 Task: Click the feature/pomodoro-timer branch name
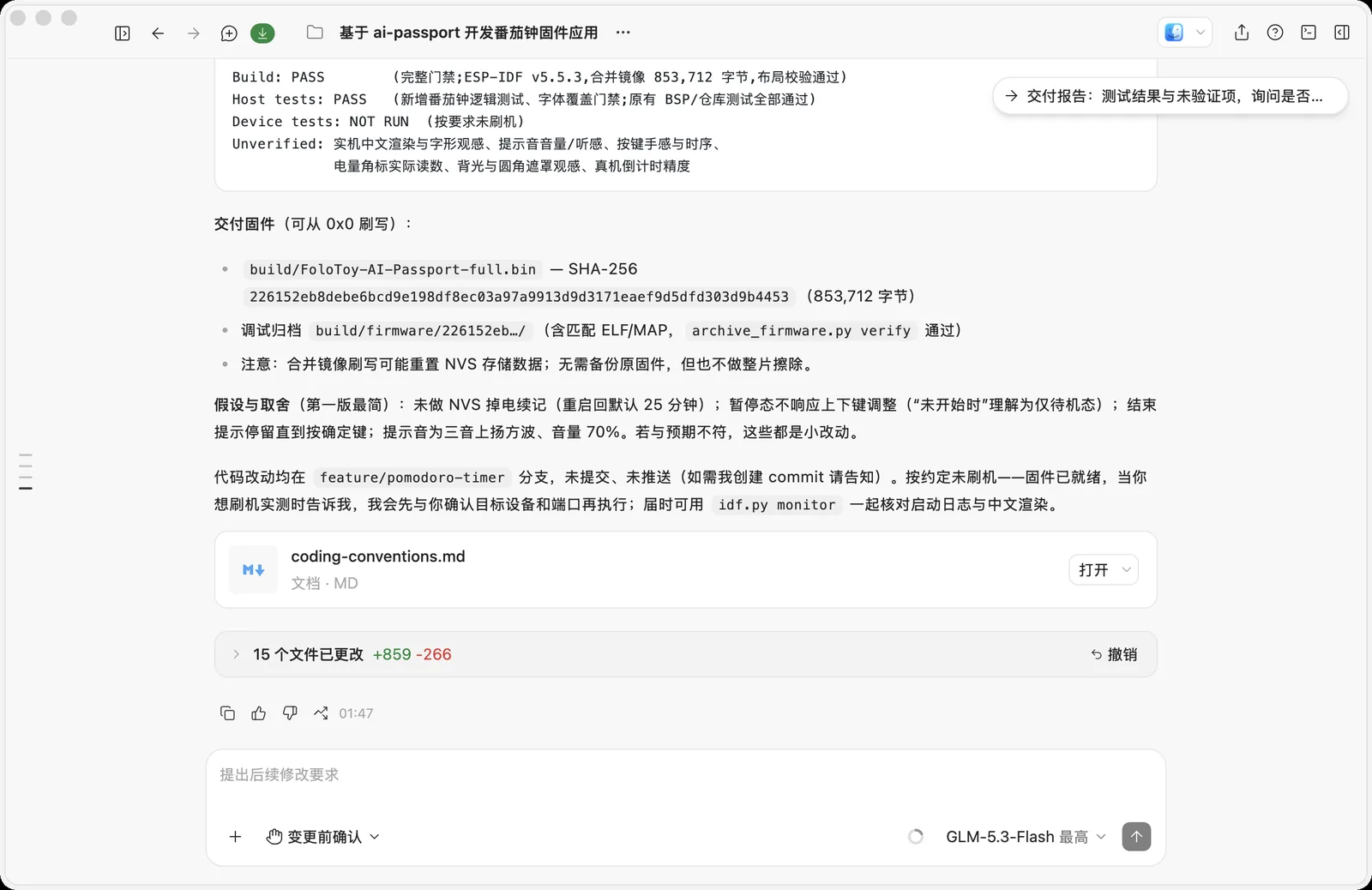coord(412,478)
